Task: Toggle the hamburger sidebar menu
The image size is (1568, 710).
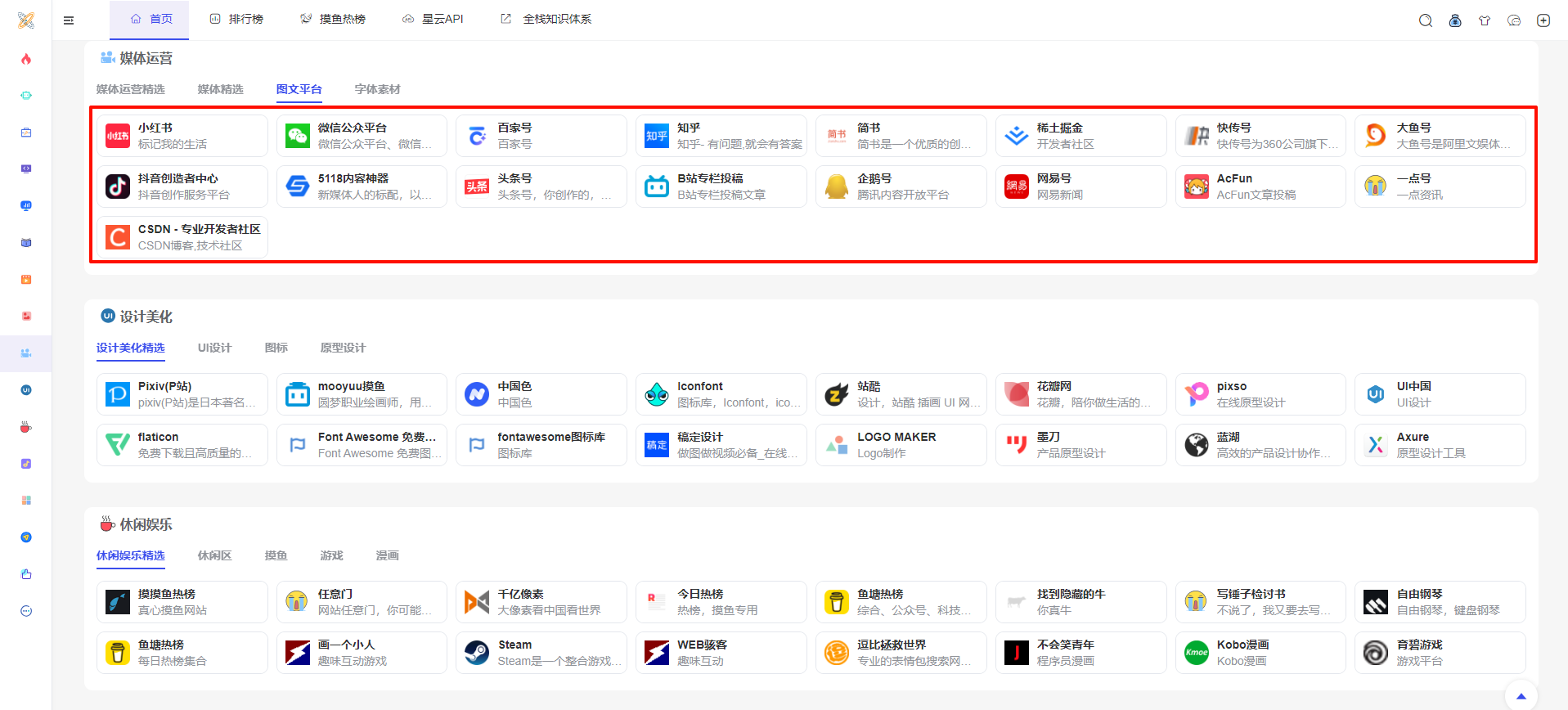Action: pyautogui.click(x=69, y=20)
